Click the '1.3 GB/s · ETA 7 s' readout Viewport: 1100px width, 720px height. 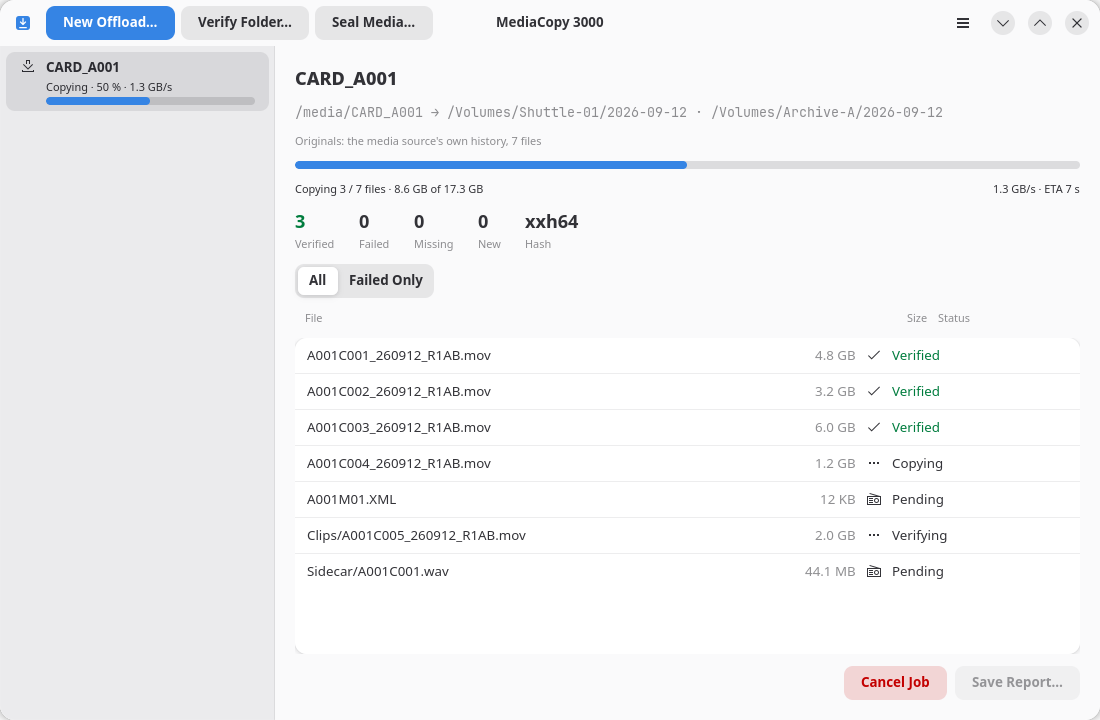pos(1035,189)
